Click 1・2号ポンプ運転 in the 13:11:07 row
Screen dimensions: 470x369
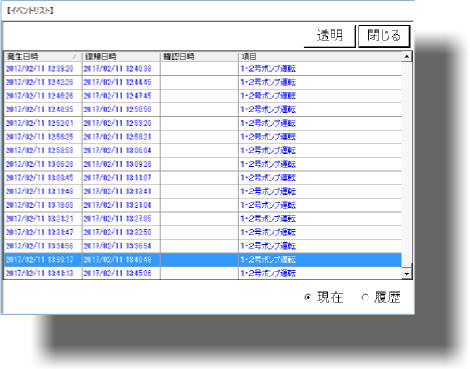pos(268,178)
